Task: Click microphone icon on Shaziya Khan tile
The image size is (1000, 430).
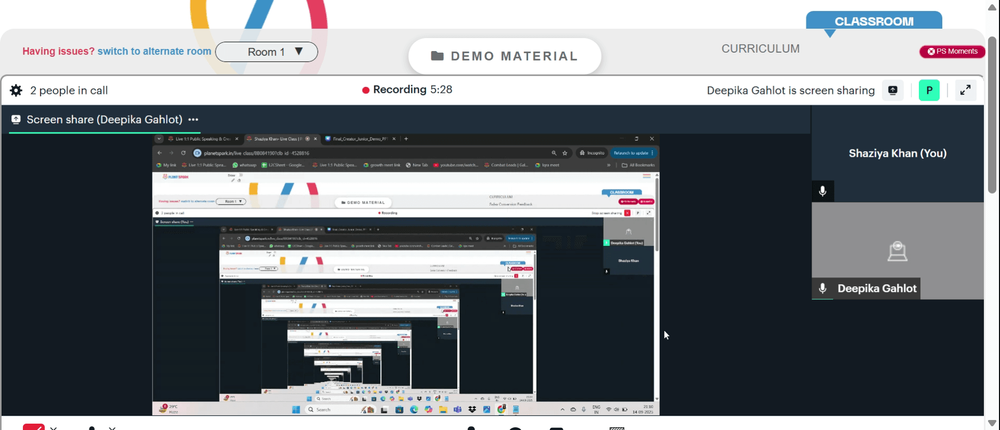Action: 823,191
